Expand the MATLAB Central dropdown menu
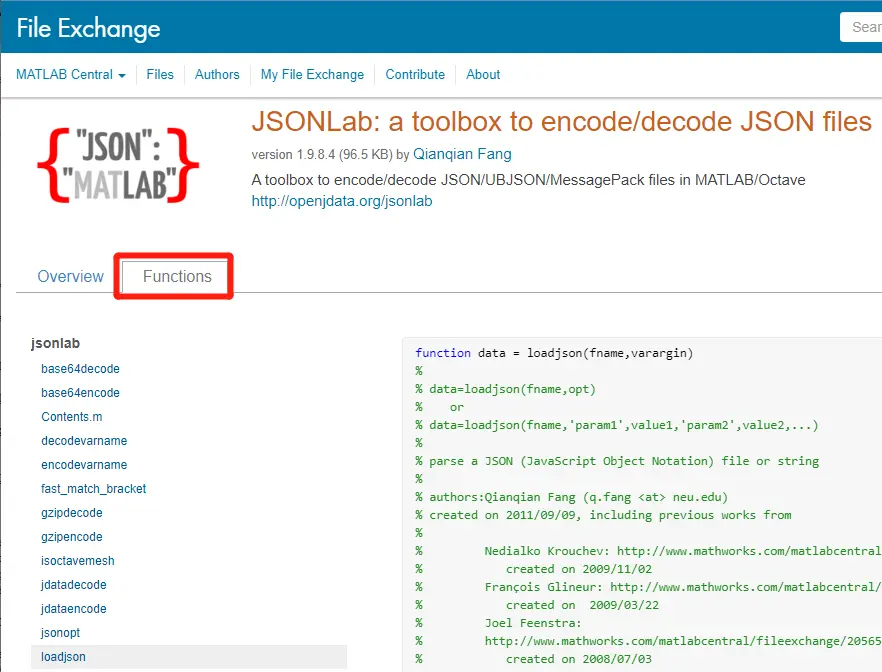 pos(71,75)
